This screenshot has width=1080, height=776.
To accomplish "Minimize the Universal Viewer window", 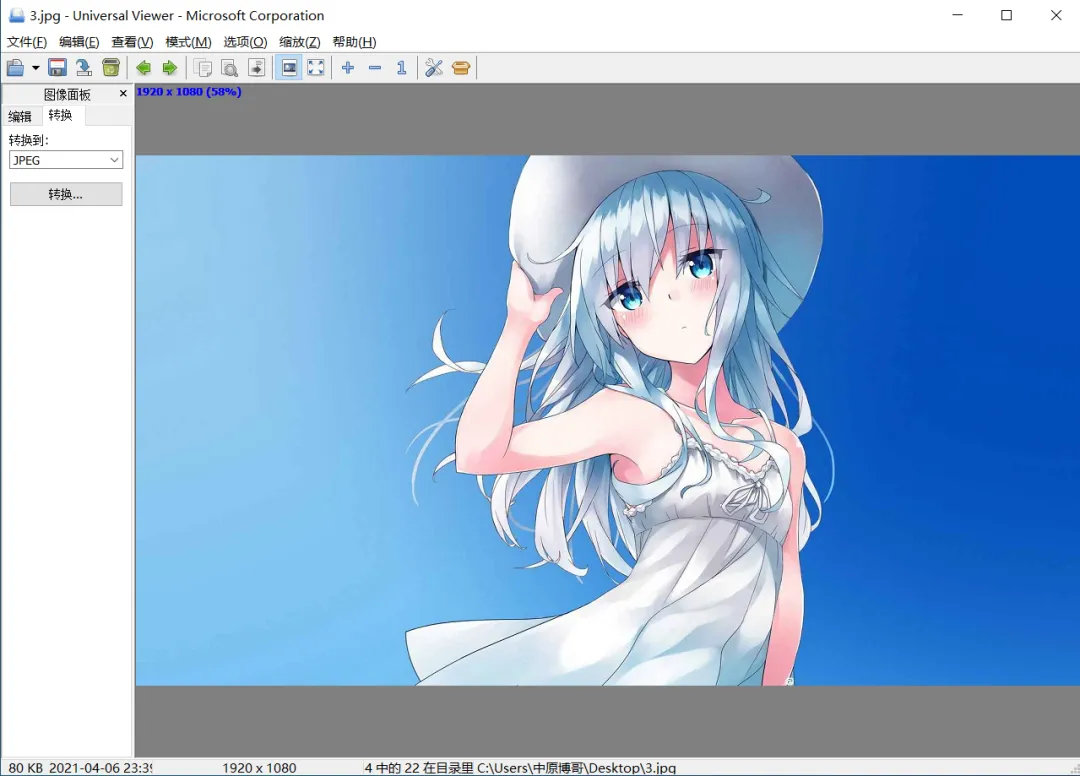I will tap(957, 15).
